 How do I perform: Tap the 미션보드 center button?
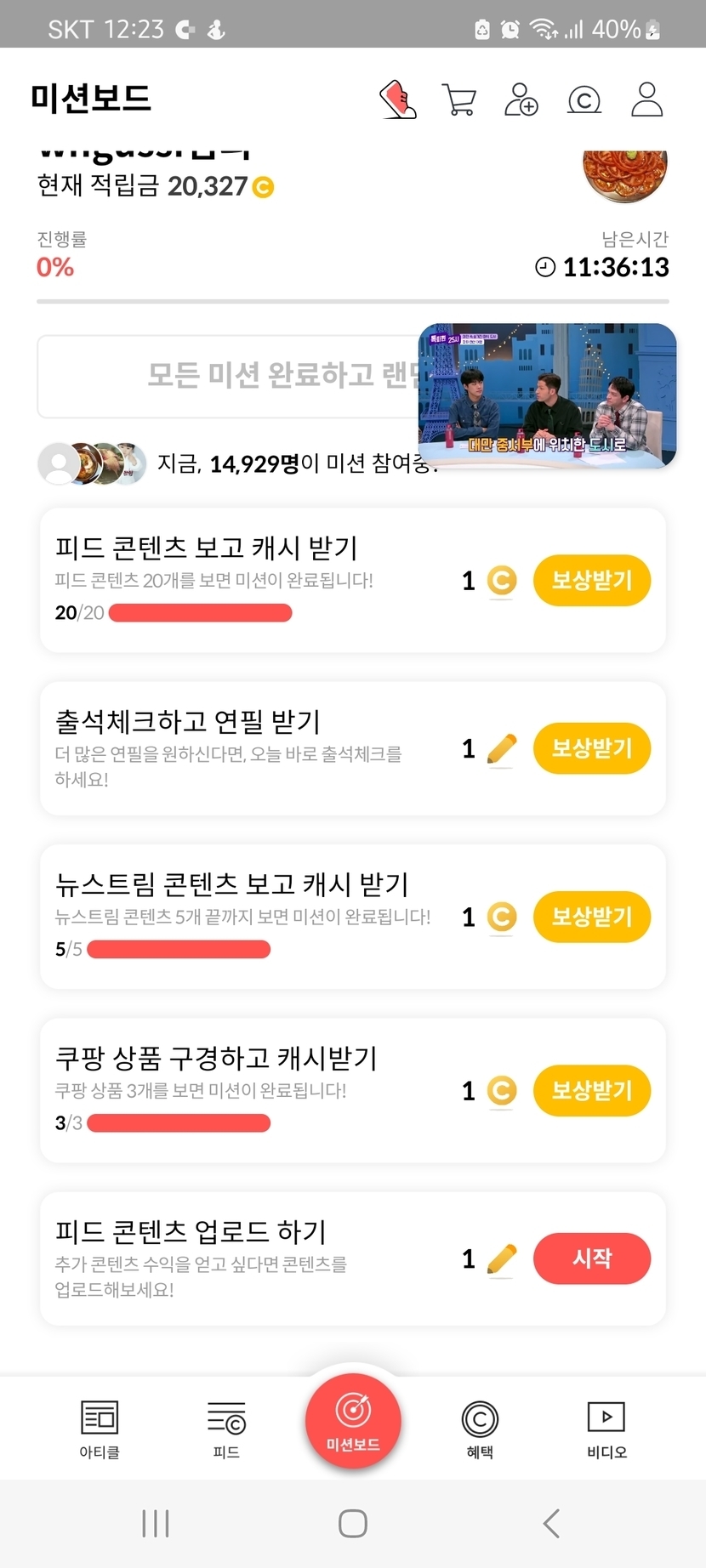point(353,1420)
